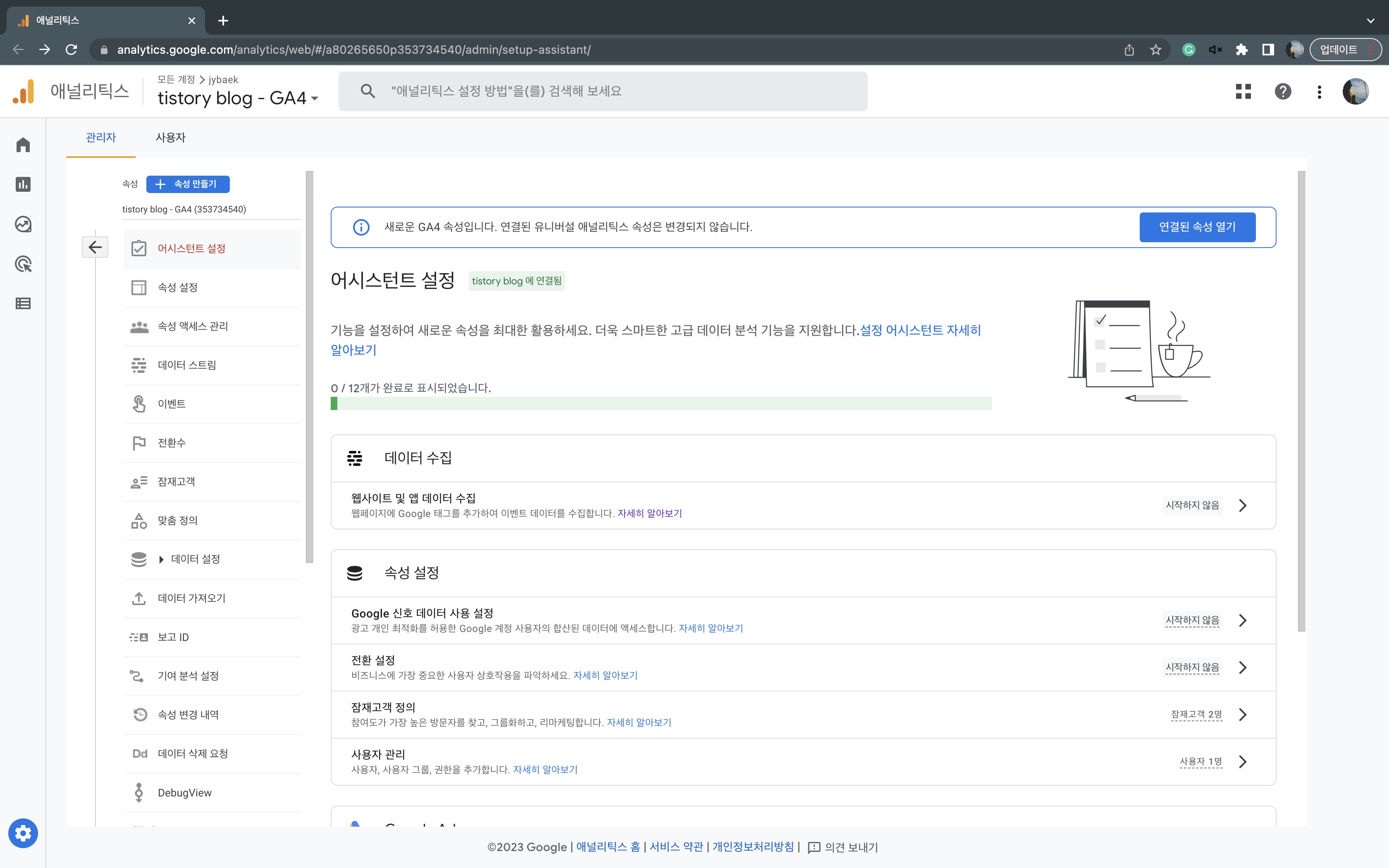Click the 속성 만들기 button

click(x=188, y=184)
